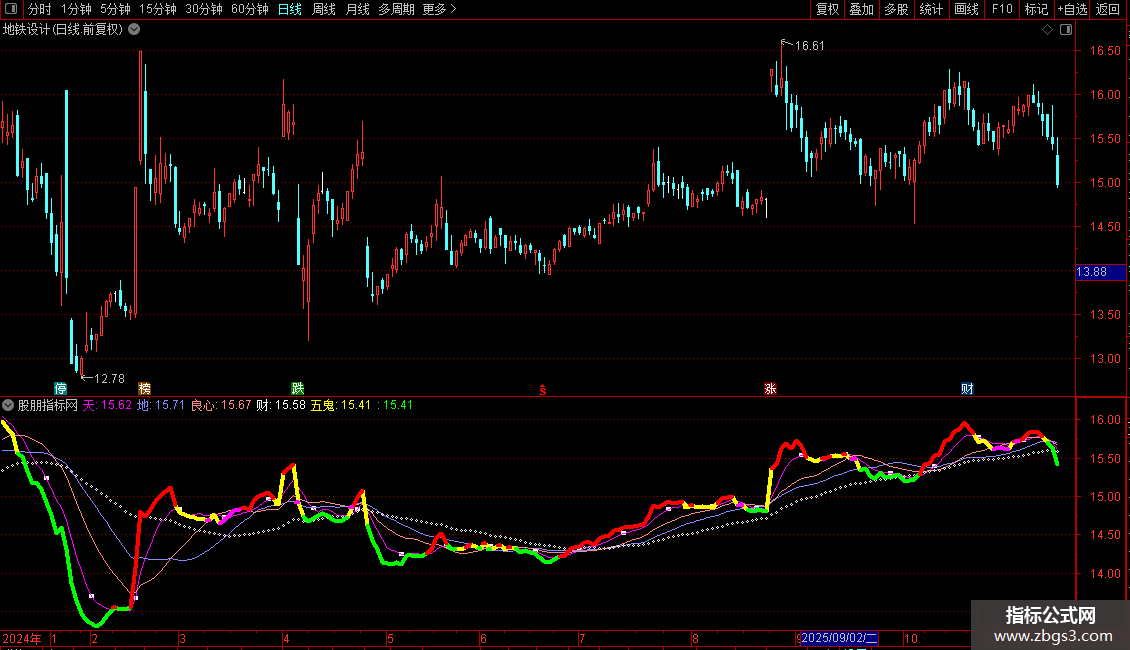Image resolution: width=1130 pixels, height=650 pixels.
Task: Add stock via +自选 button
Action: click(x=1072, y=9)
